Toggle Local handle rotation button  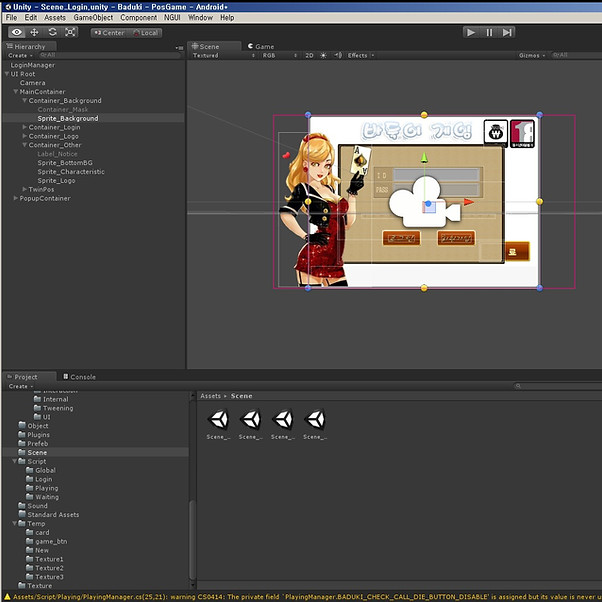click(146, 33)
